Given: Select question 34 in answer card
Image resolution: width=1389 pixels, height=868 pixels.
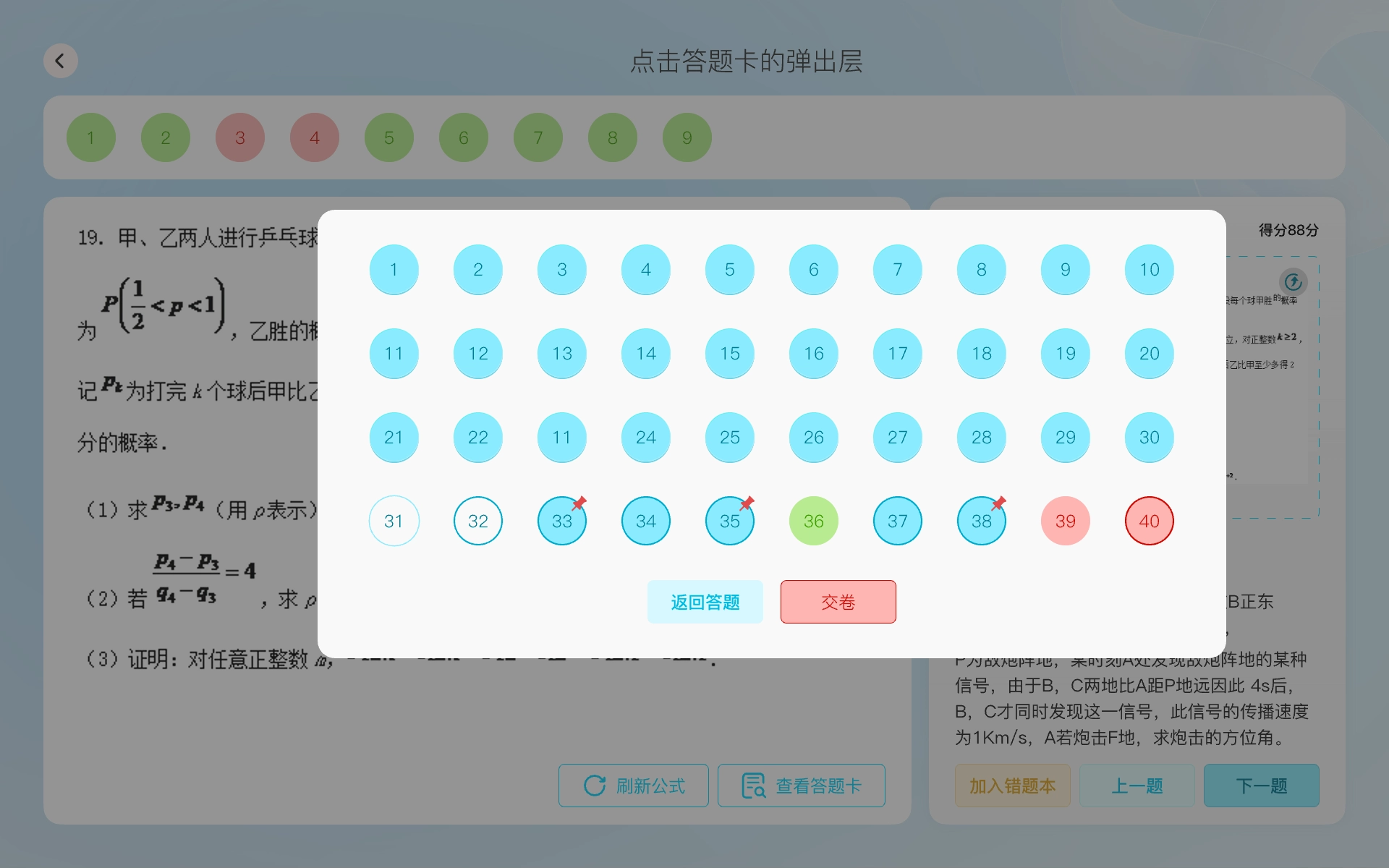Looking at the screenshot, I should [645, 521].
